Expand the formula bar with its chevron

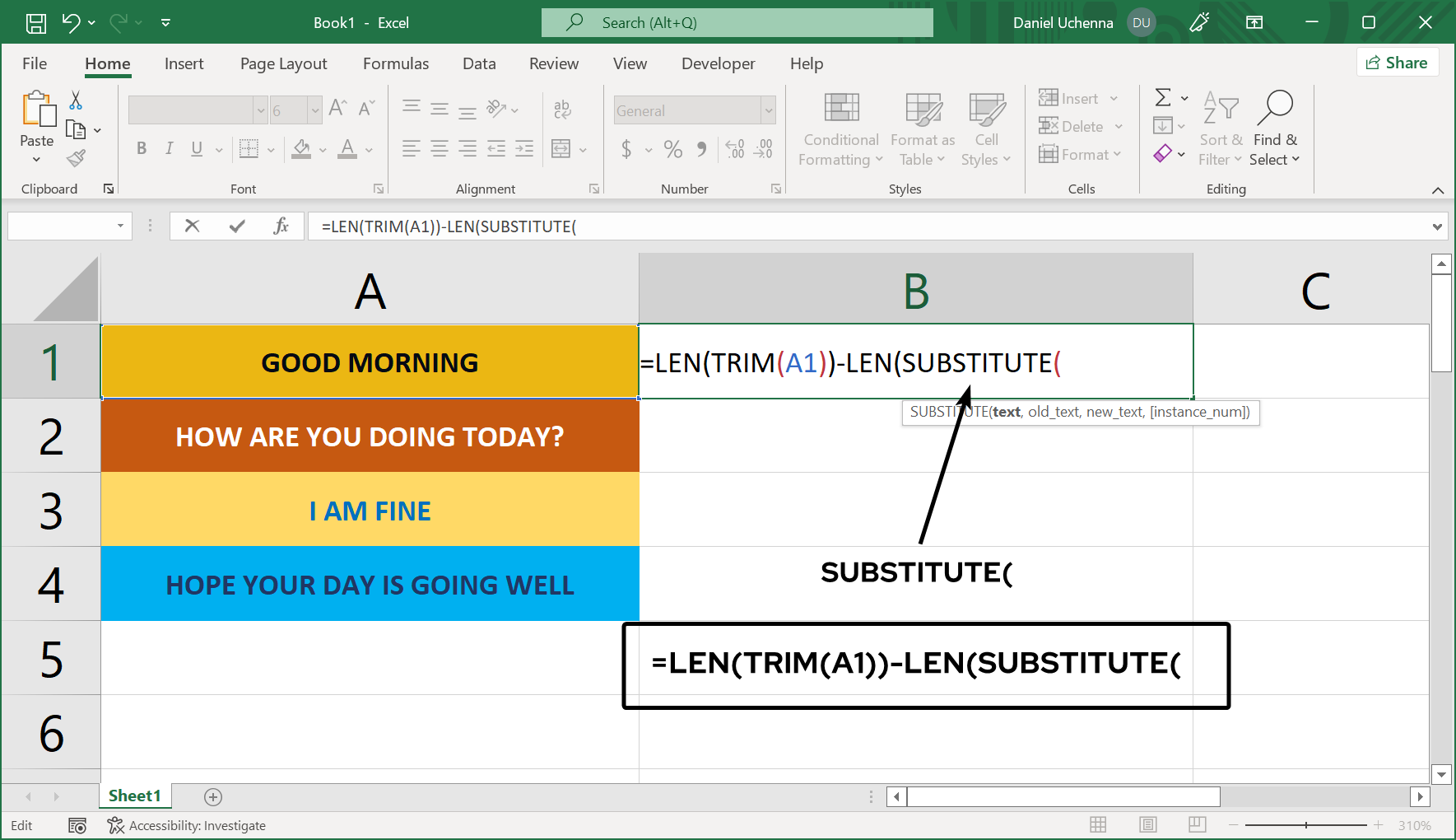pyautogui.click(x=1436, y=226)
